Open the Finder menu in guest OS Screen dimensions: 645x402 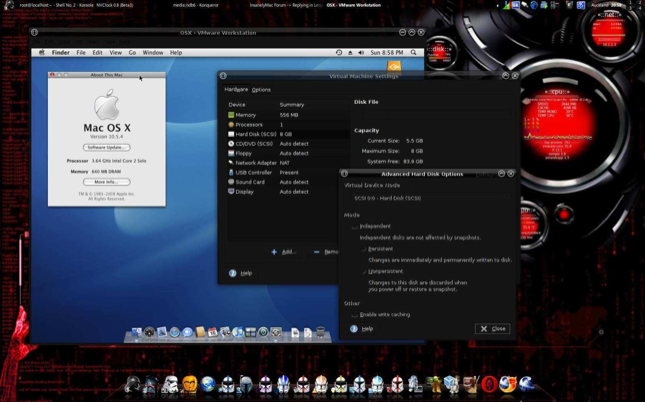pyautogui.click(x=60, y=52)
